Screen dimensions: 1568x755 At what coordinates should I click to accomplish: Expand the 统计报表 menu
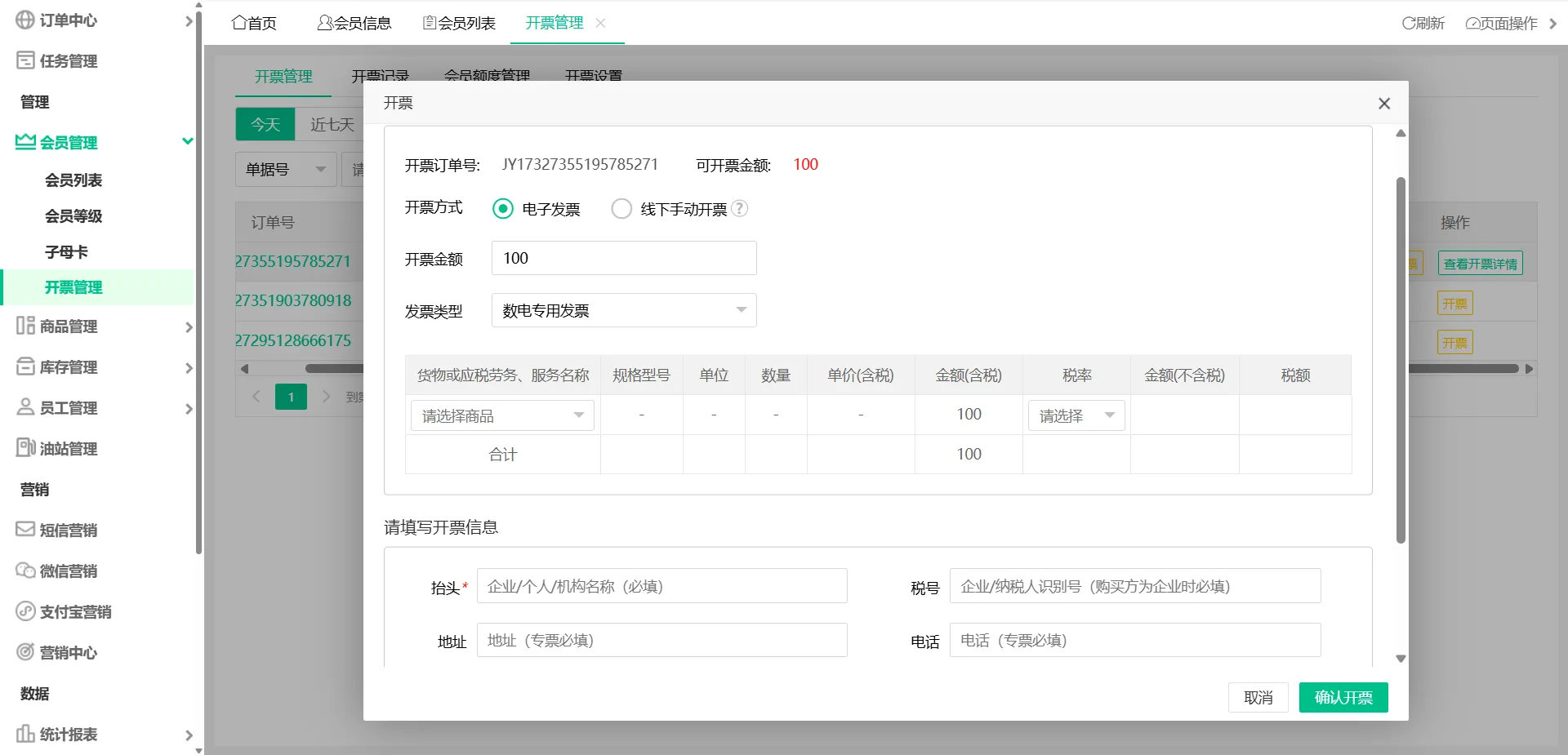tap(189, 735)
